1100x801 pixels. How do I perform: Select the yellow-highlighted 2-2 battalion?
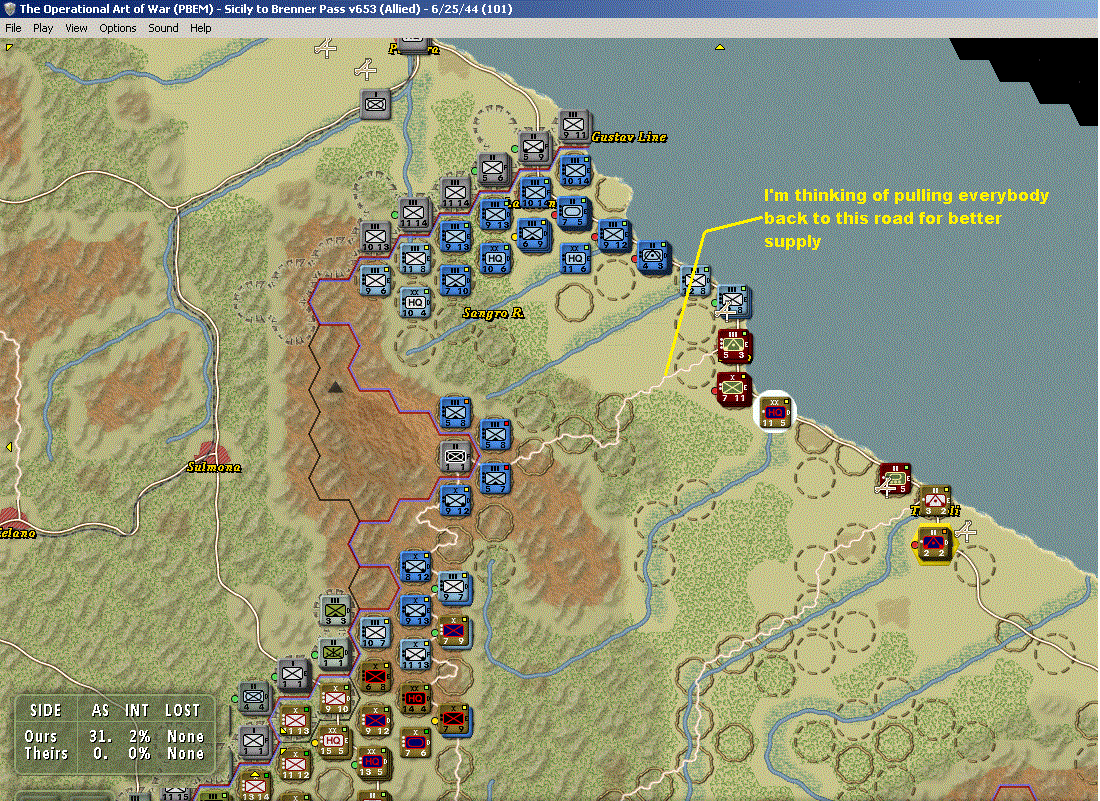pos(935,544)
